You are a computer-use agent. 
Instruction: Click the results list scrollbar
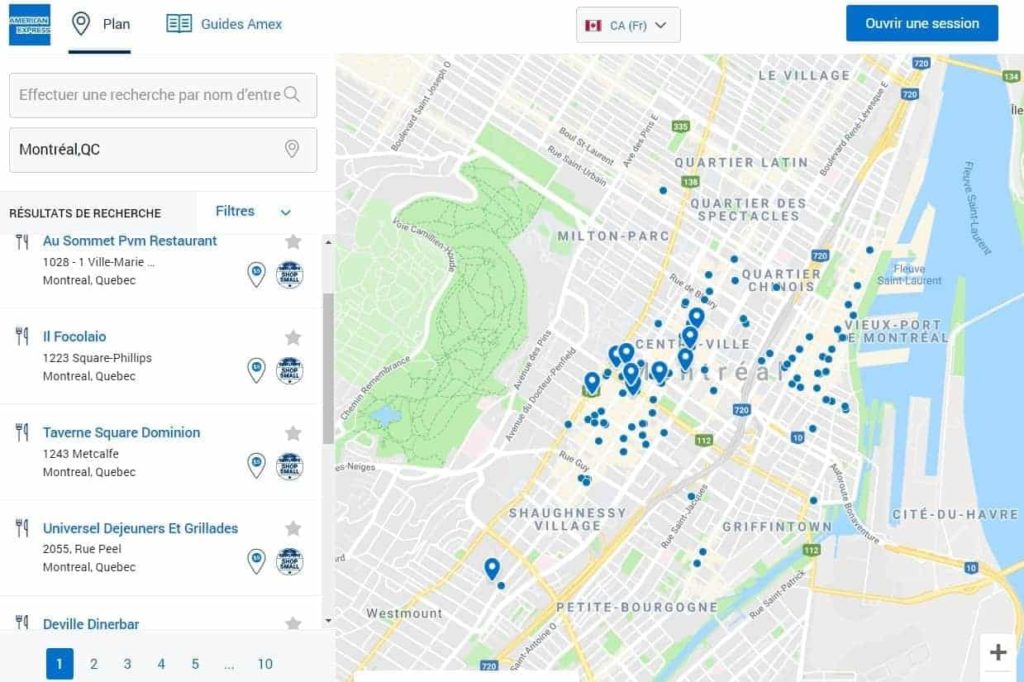(x=328, y=370)
